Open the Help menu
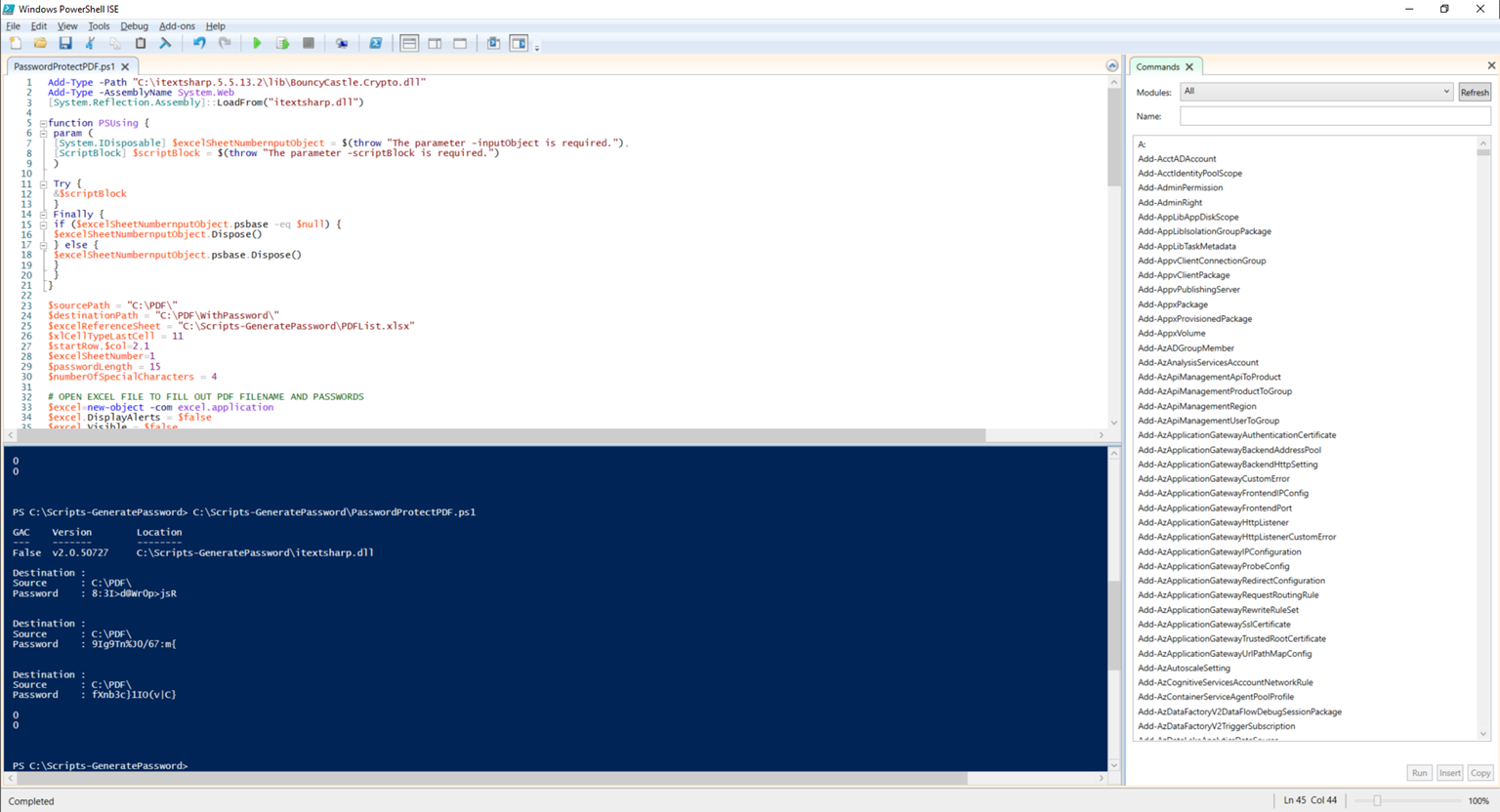The height and width of the screenshot is (812, 1500). pos(215,26)
